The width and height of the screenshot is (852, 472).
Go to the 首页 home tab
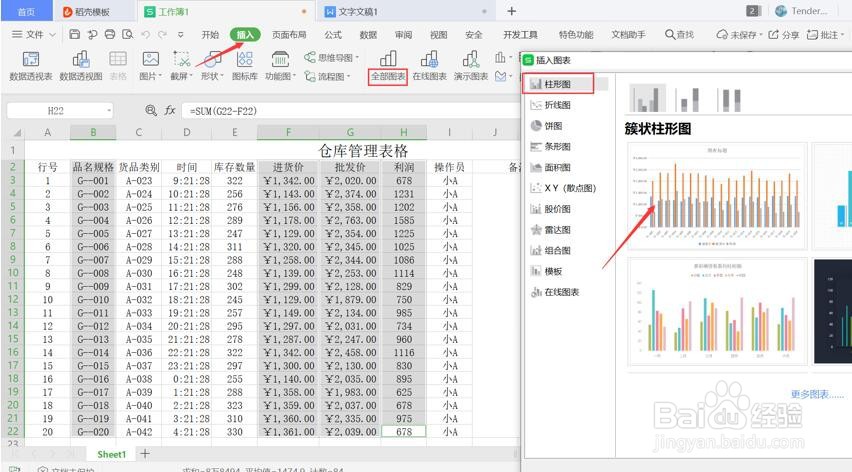(26, 11)
